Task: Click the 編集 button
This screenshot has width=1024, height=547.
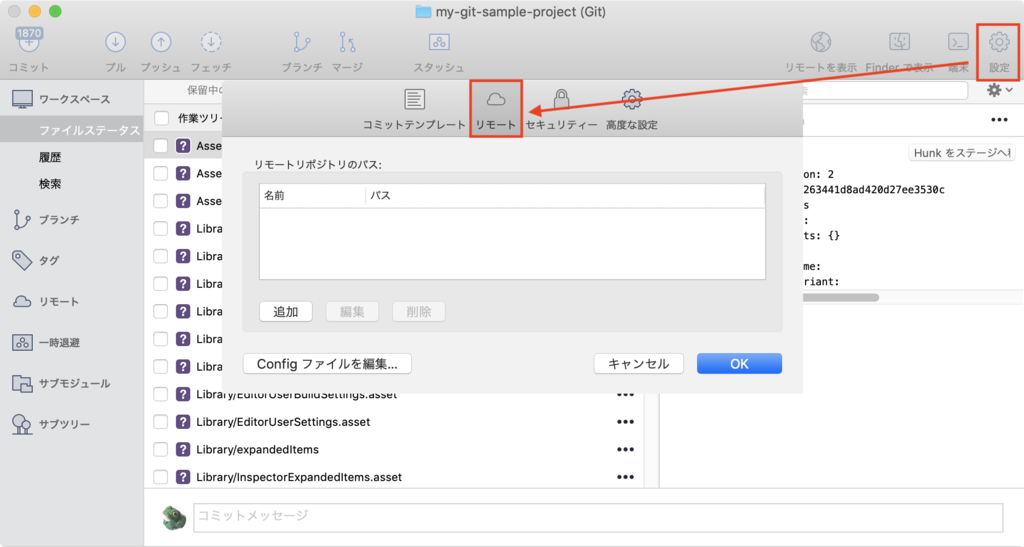Action: point(352,311)
